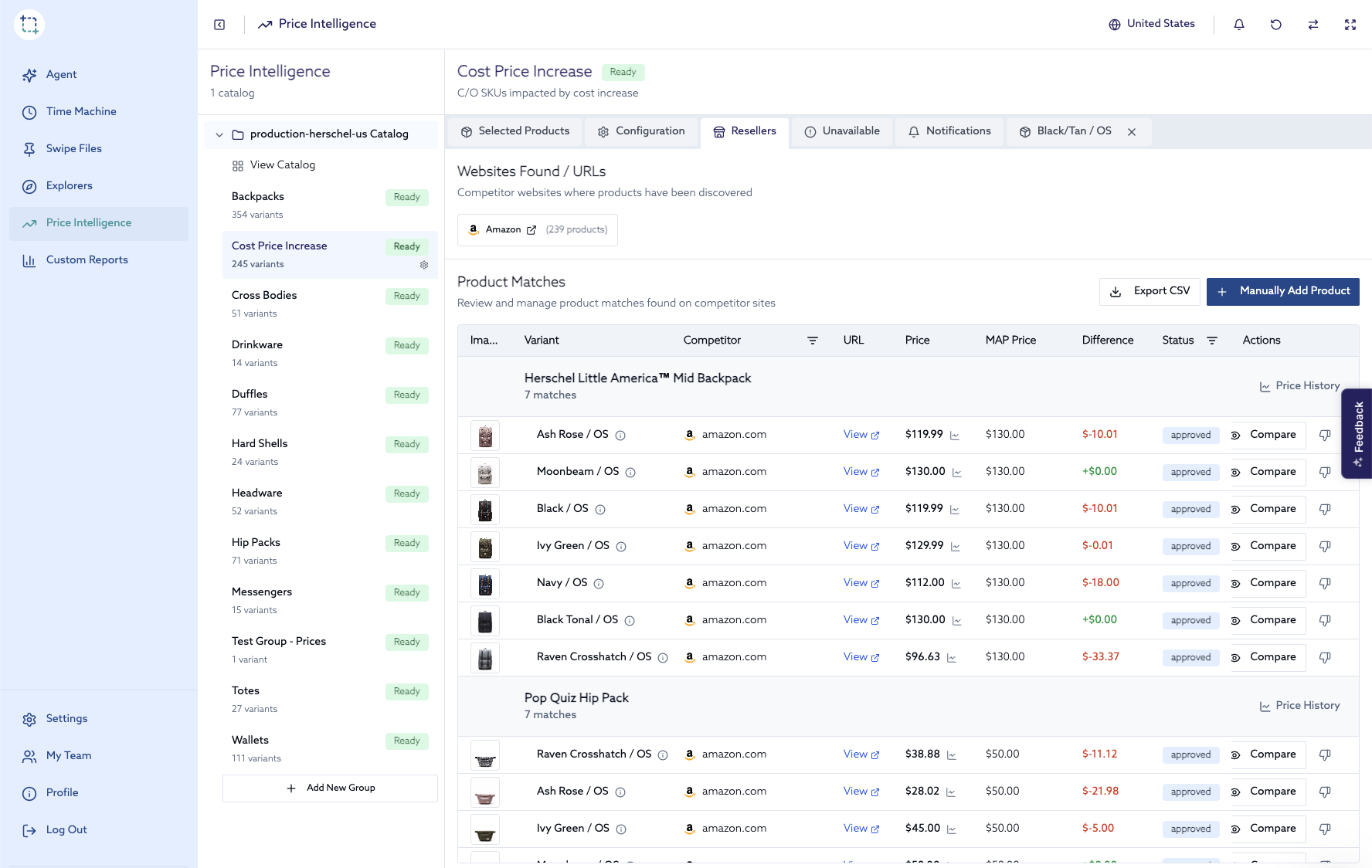Click the Competitor column filter icon
This screenshot has width=1372, height=868.
click(x=813, y=341)
